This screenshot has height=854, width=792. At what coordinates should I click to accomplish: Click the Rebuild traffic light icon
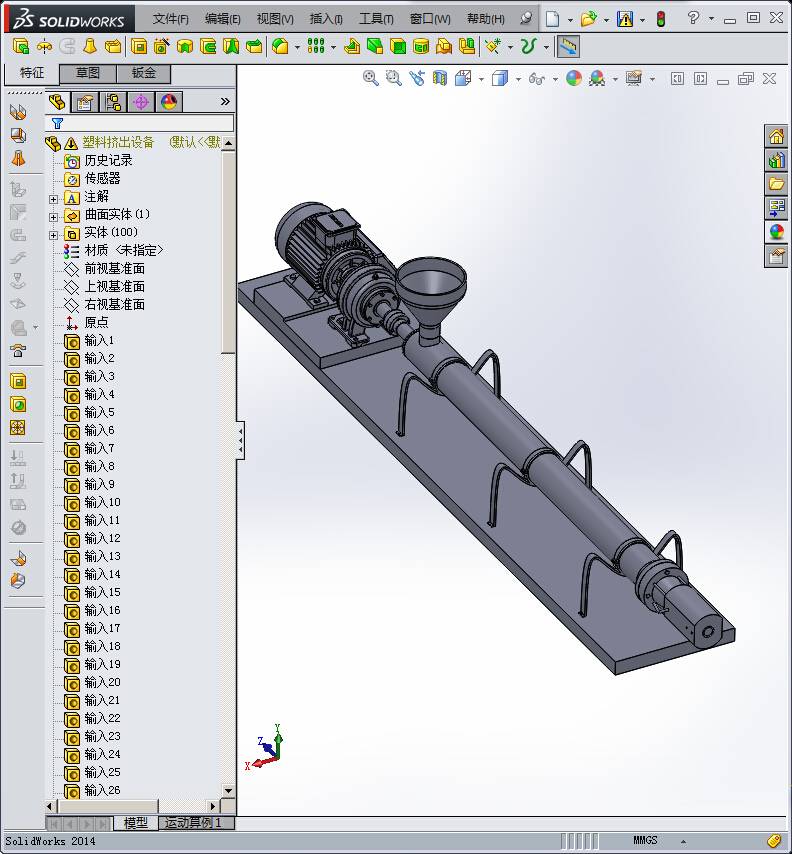(x=661, y=19)
